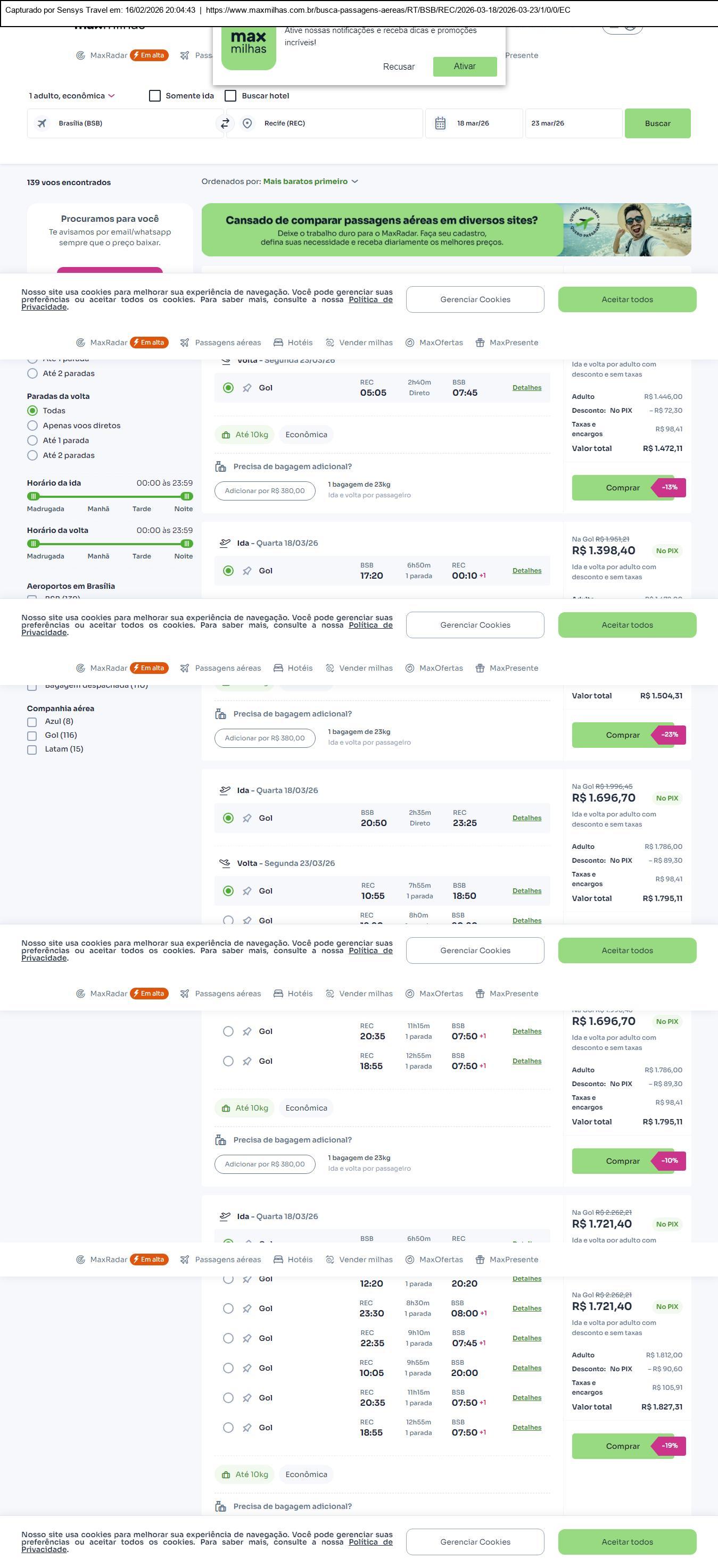Click the landing icon next to 'Volta - Segunda 23/03/26'
The height and width of the screenshot is (1568, 718).
(225, 863)
